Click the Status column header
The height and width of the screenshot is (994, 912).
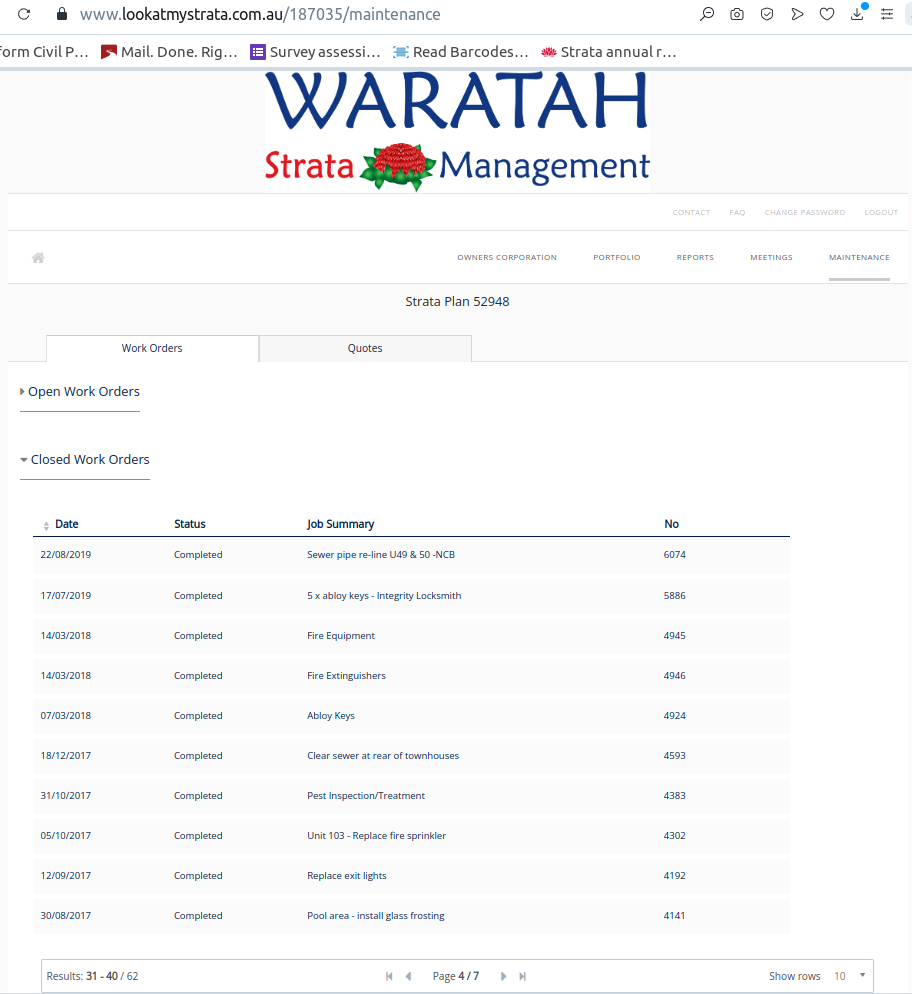pos(190,524)
